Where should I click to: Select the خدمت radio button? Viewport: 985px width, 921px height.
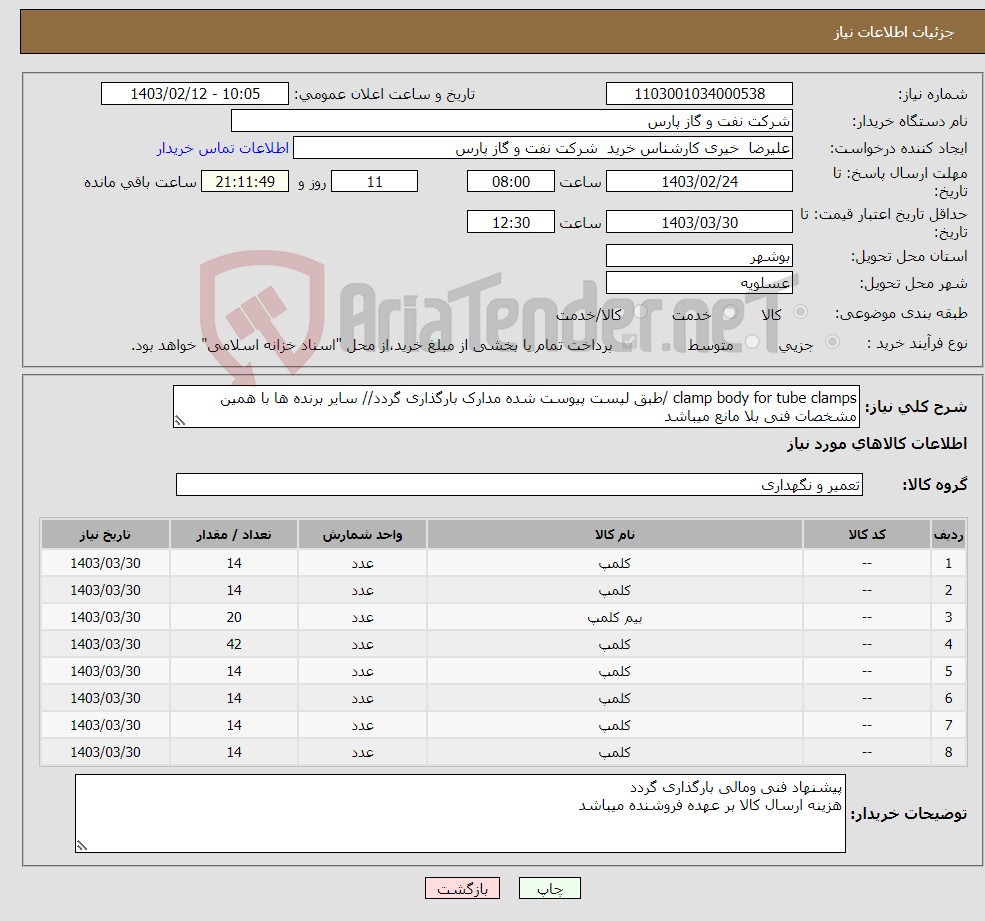730,312
